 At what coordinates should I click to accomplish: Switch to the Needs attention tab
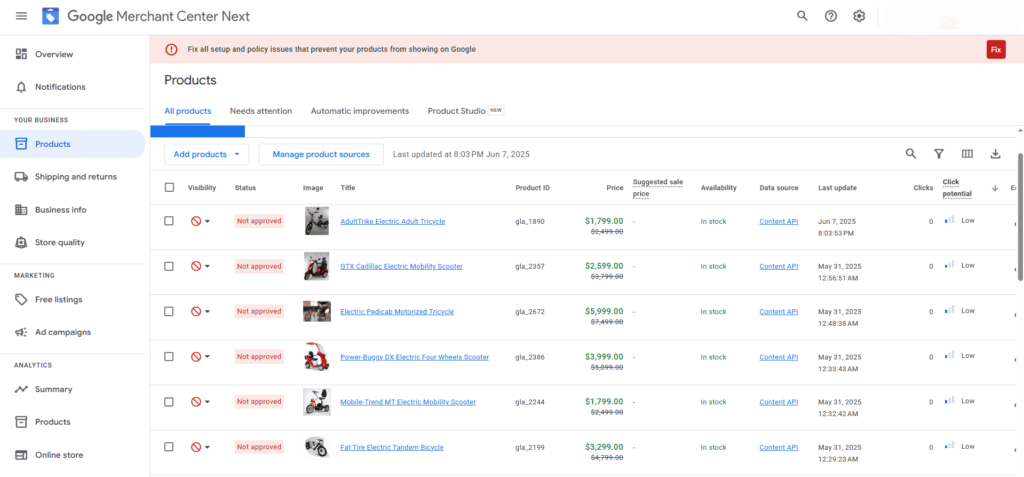(261, 111)
